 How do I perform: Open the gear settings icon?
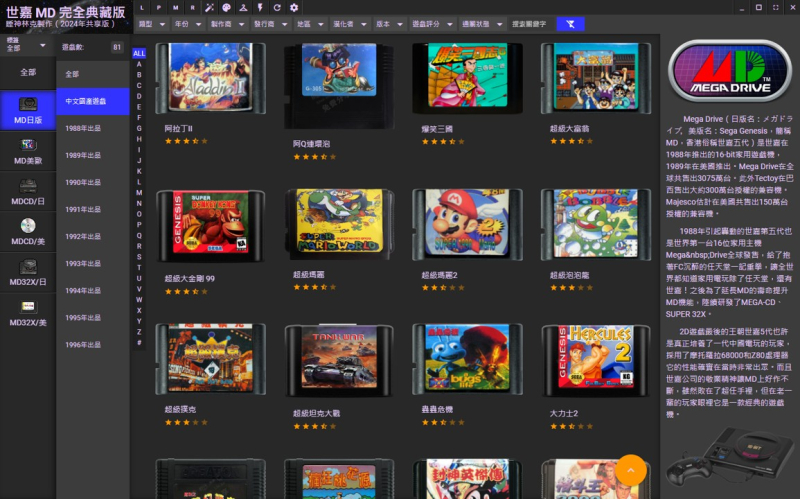[x=294, y=8]
